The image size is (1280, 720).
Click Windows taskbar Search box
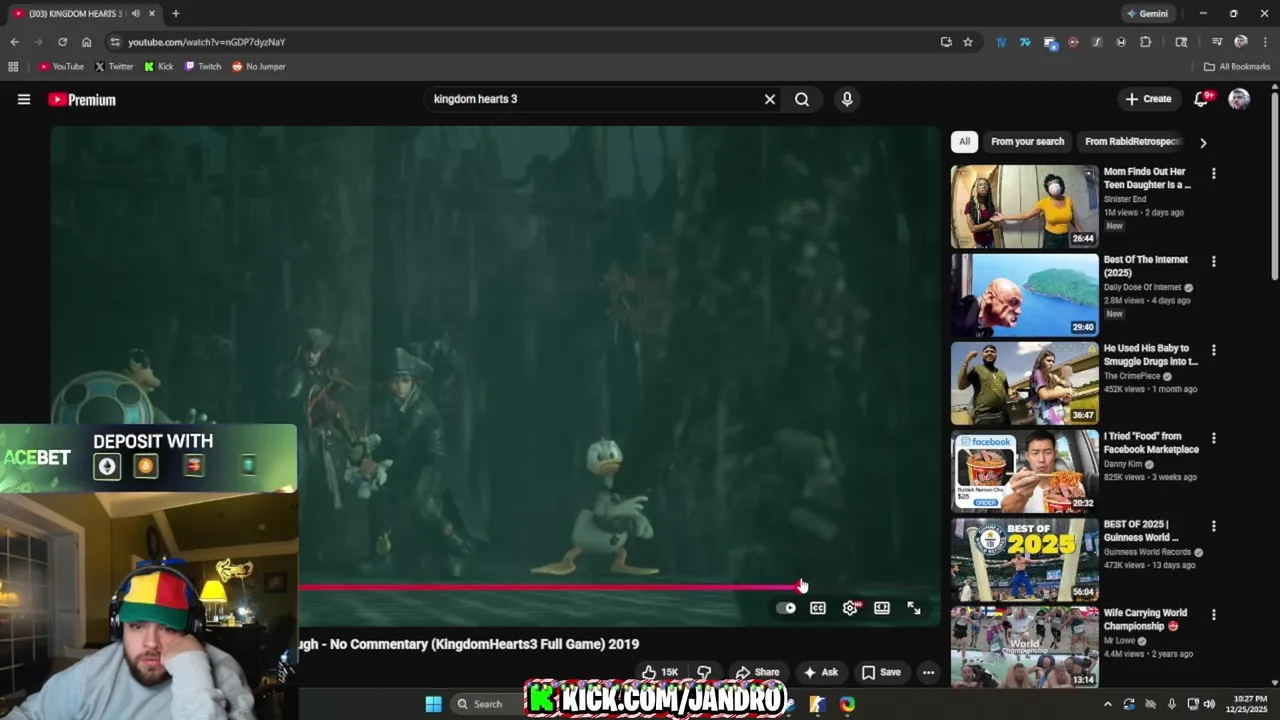pos(485,704)
